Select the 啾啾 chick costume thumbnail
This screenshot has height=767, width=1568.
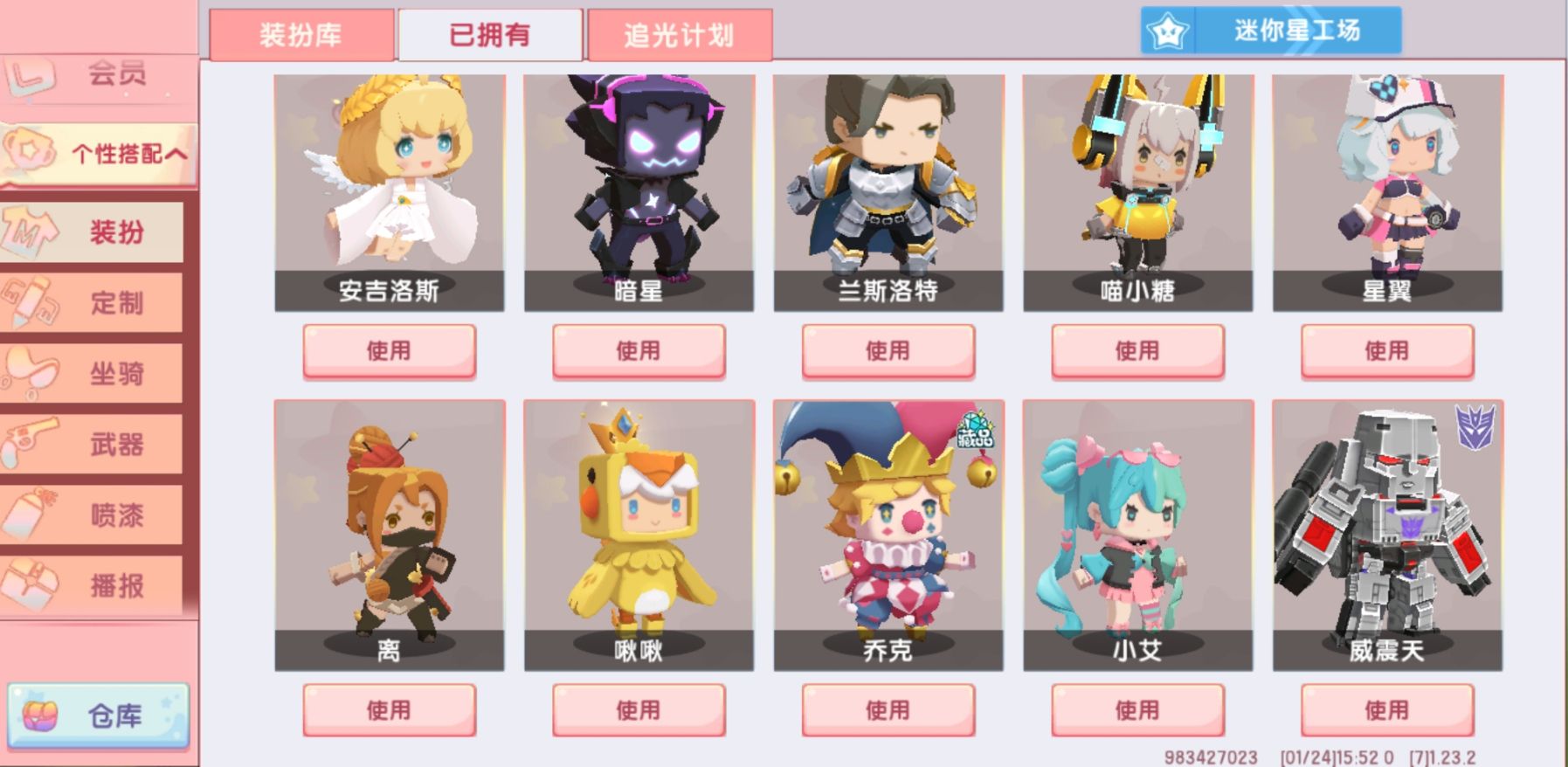(x=639, y=535)
